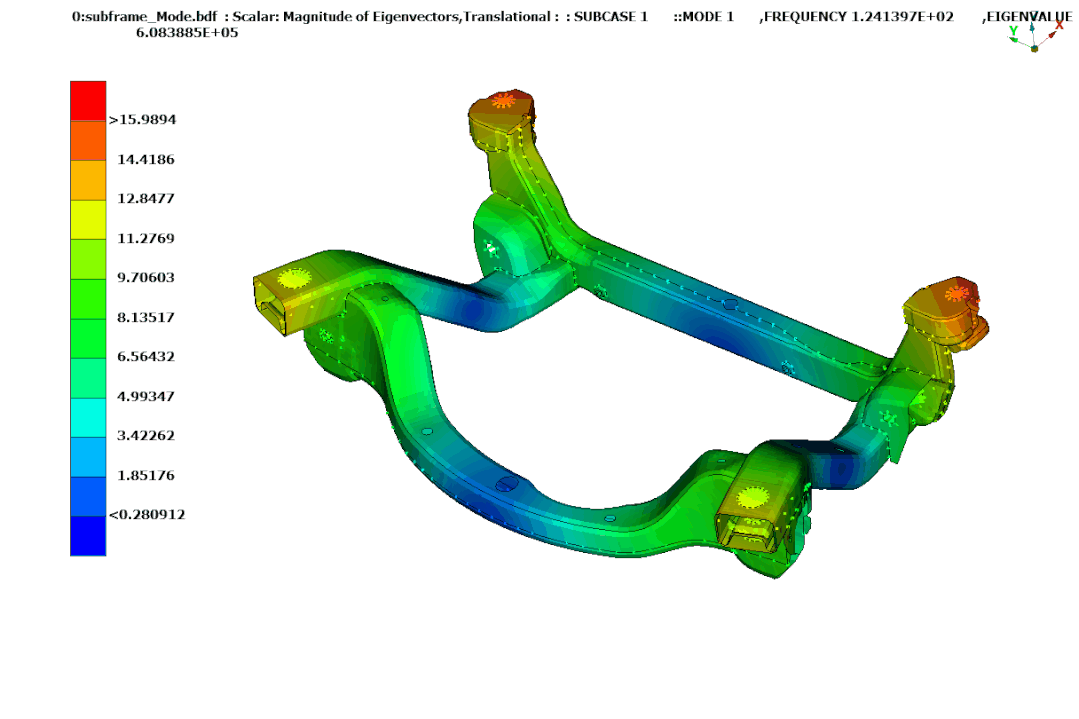Pick legend band between 8.13517 and 6.56432
Screen dimensions: 1079x719
(88, 339)
